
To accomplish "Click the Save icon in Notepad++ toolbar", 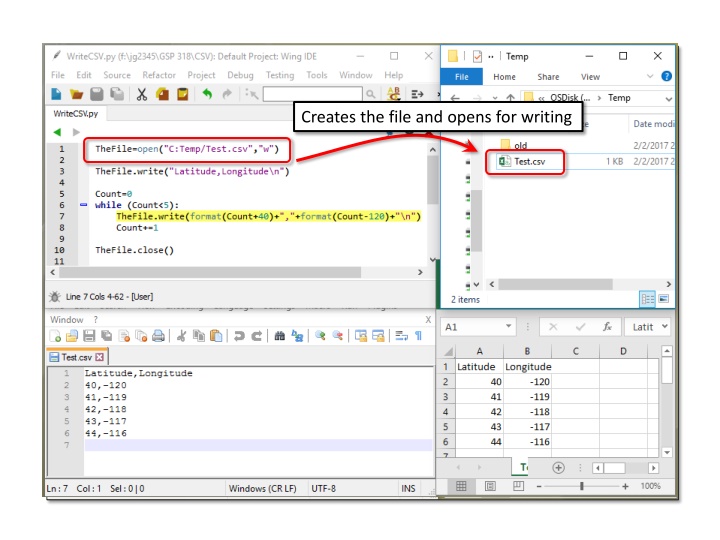I will pos(89,337).
